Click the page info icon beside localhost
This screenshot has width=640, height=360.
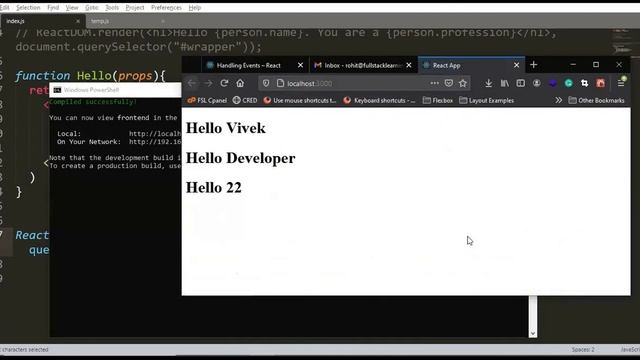click(280, 83)
